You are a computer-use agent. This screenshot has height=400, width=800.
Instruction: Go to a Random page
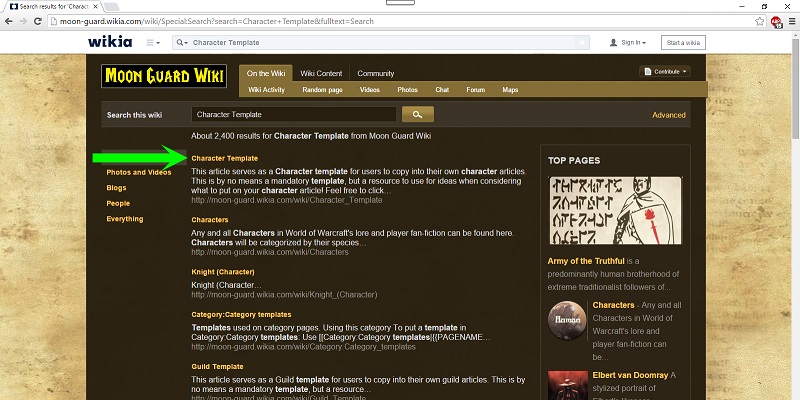[322, 90]
